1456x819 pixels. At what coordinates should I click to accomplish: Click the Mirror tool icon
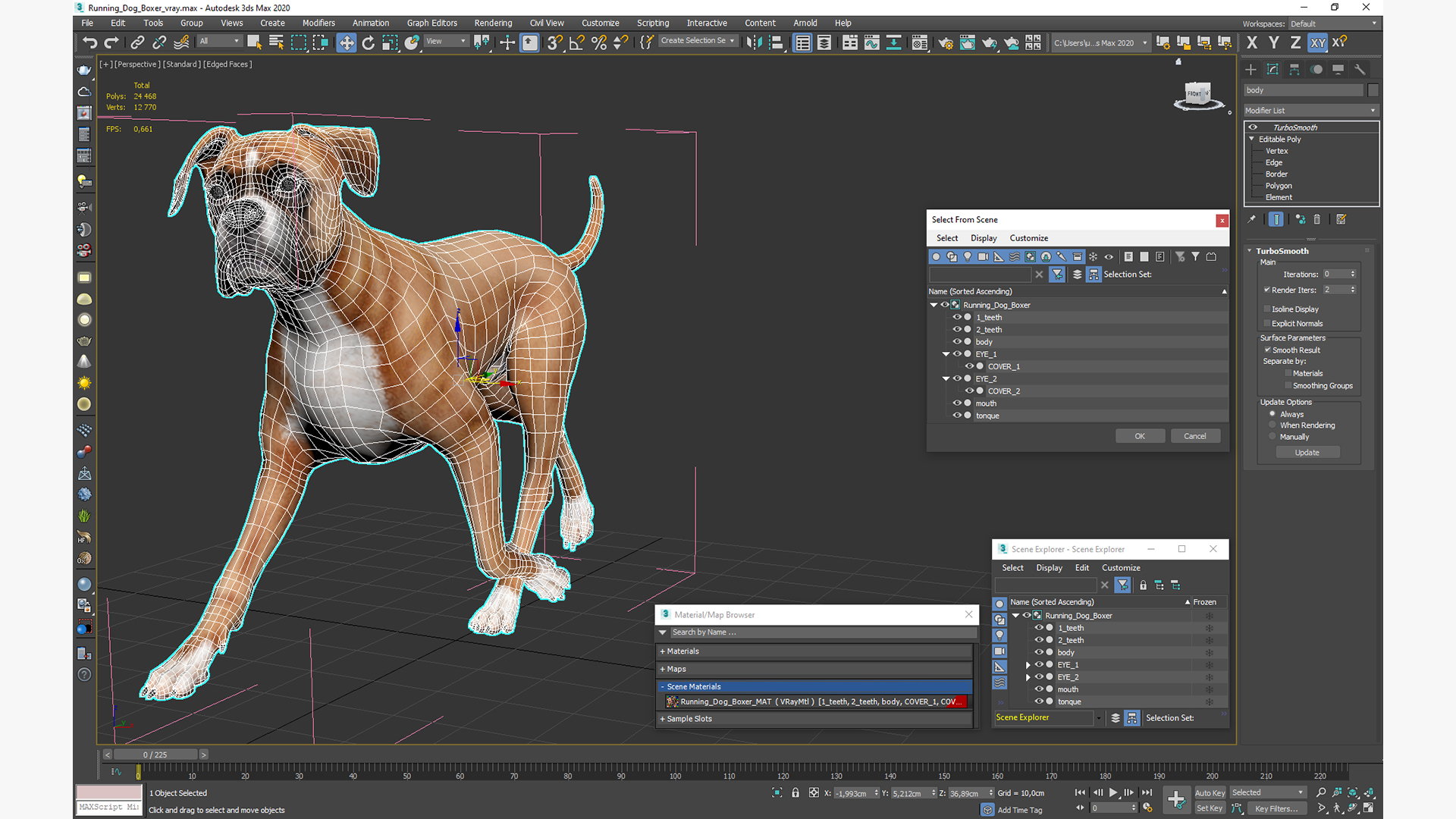point(753,42)
